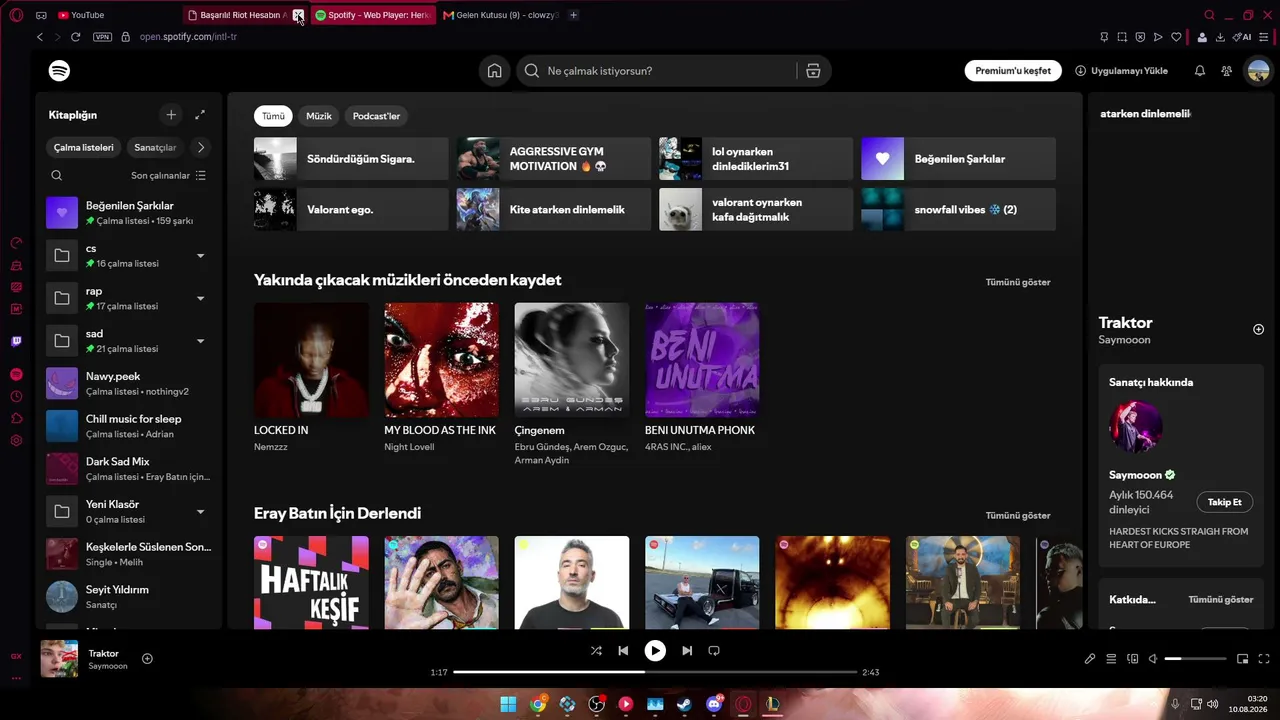Add Traktor to Liked Songs in player bar
The height and width of the screenshot is (720, 1280).
click(147, 658)
